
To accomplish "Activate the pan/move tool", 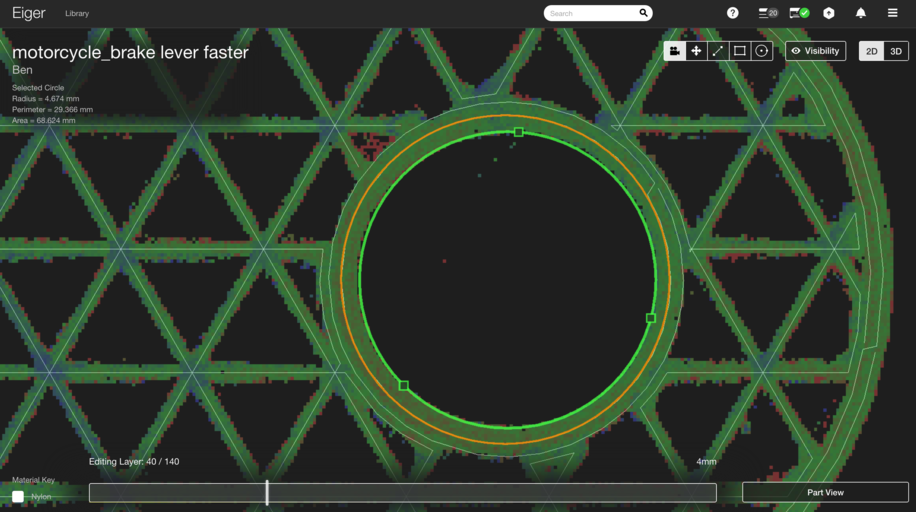I will click(x=696, y=51).
